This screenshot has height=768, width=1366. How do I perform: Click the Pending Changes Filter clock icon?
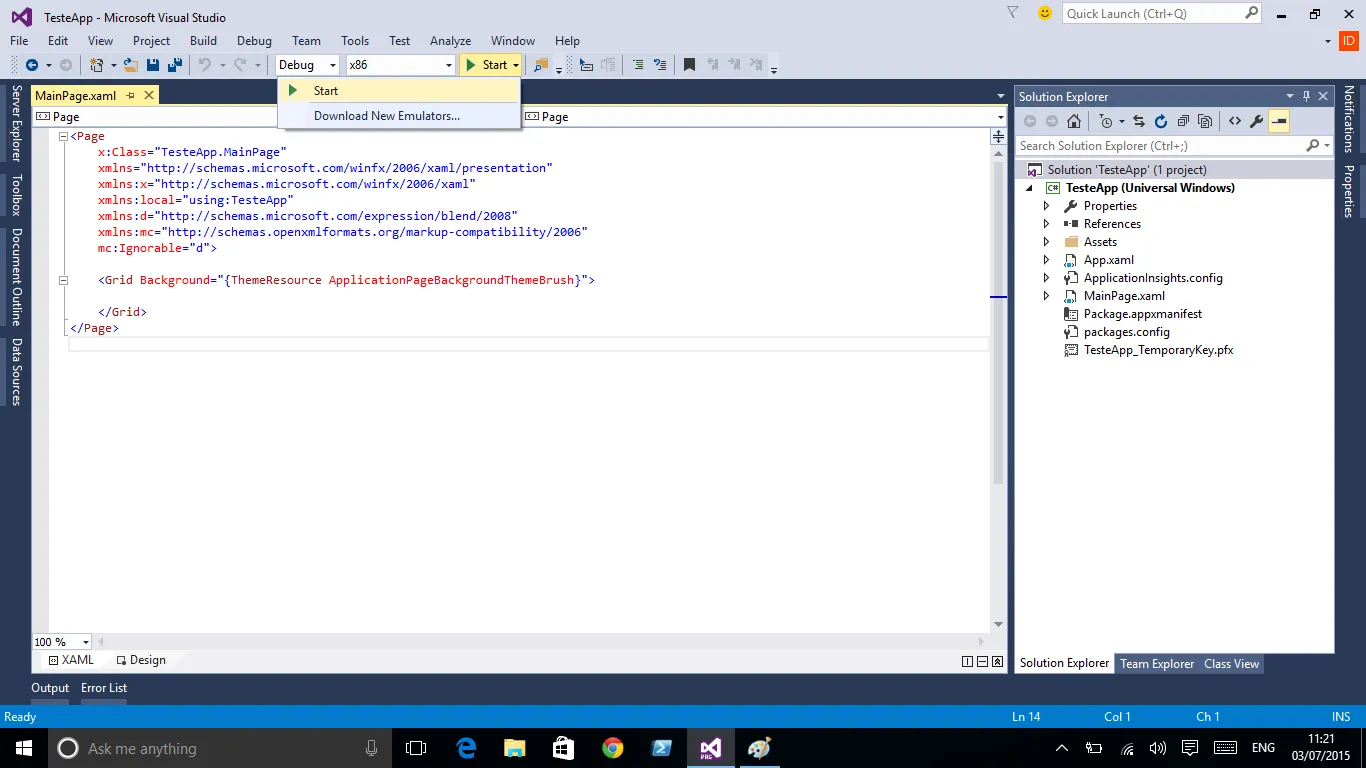pyautogui.click(x=1106, y=121)
